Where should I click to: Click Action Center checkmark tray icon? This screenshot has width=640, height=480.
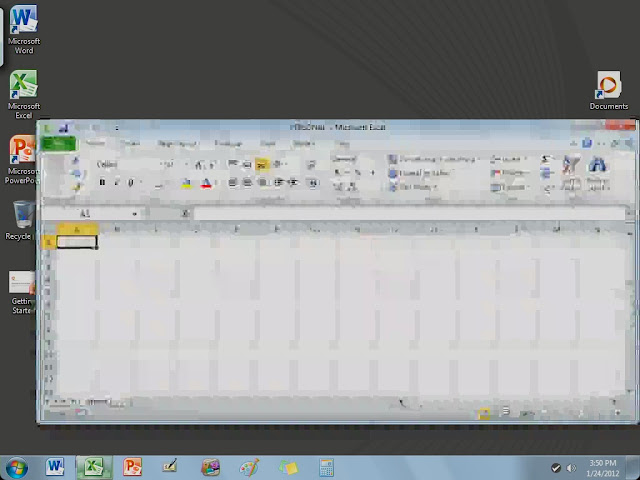pyautogui.click(x=555, y=468)
